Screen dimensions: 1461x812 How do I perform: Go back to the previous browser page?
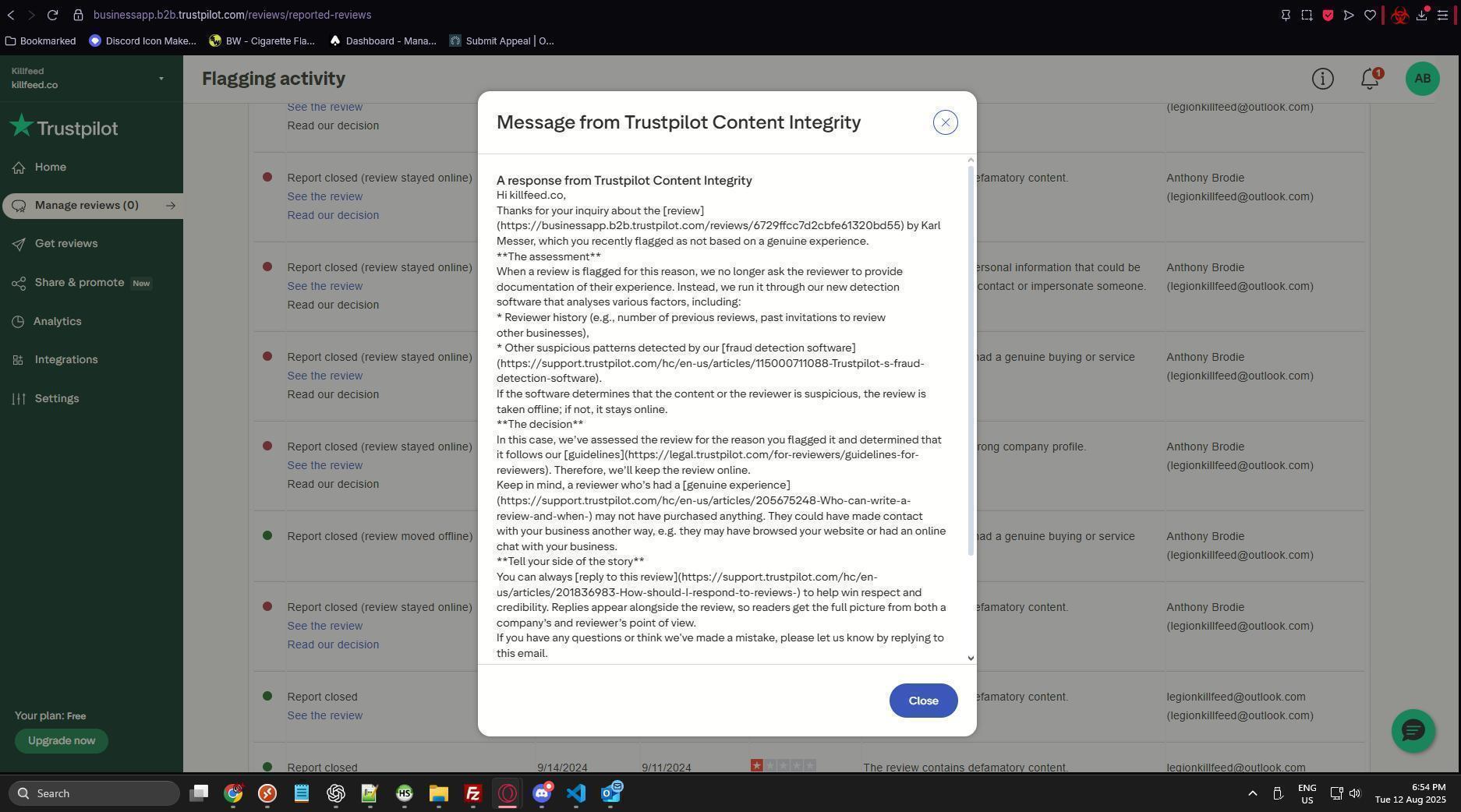pos(11,15)
